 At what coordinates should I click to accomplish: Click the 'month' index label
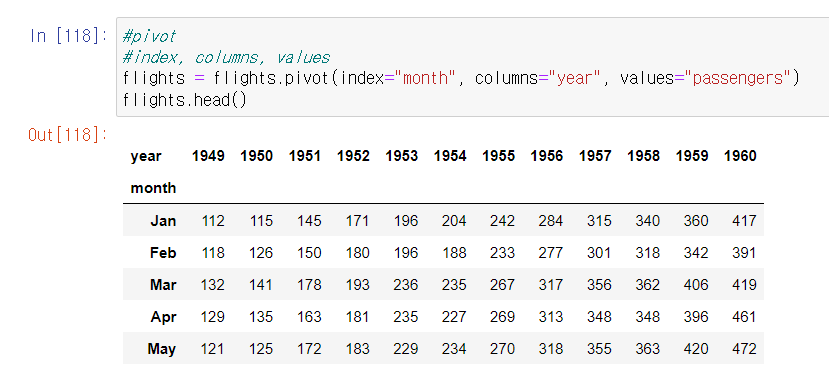click(153, 188)
